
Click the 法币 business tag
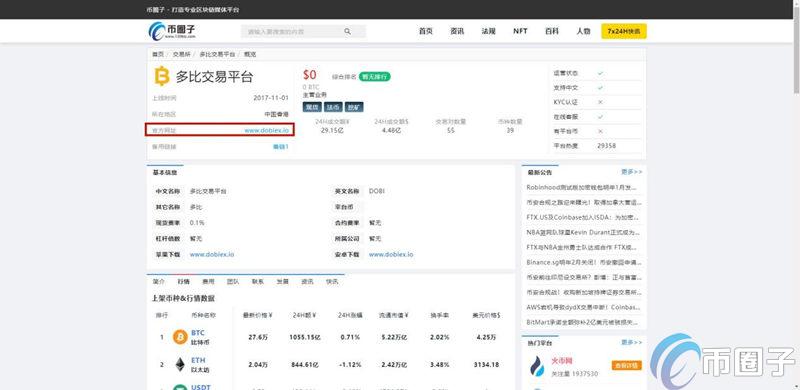pos(333,107)
